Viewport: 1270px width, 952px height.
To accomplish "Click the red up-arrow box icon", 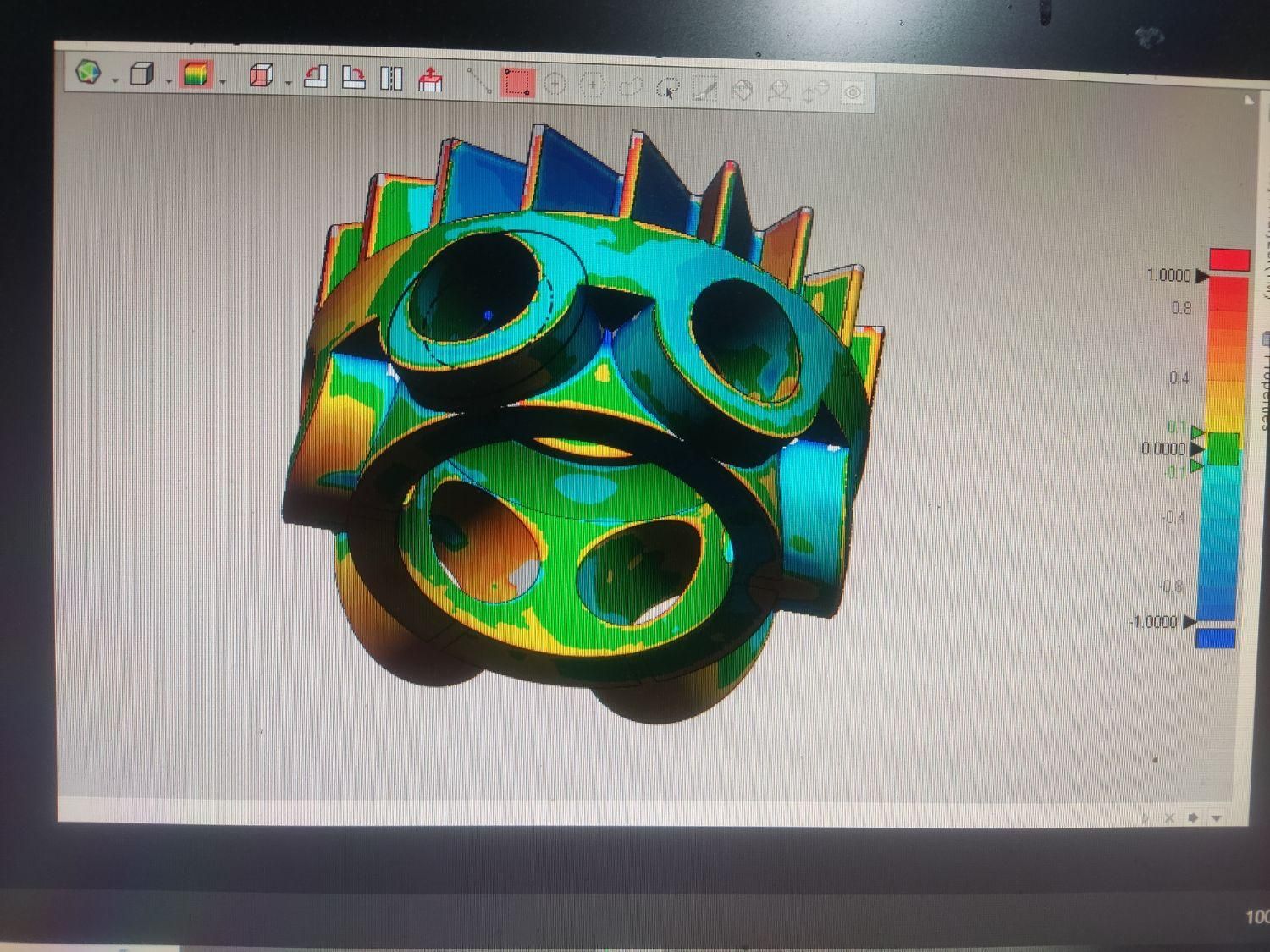I will pyautogui.click(x=430, y=80).
